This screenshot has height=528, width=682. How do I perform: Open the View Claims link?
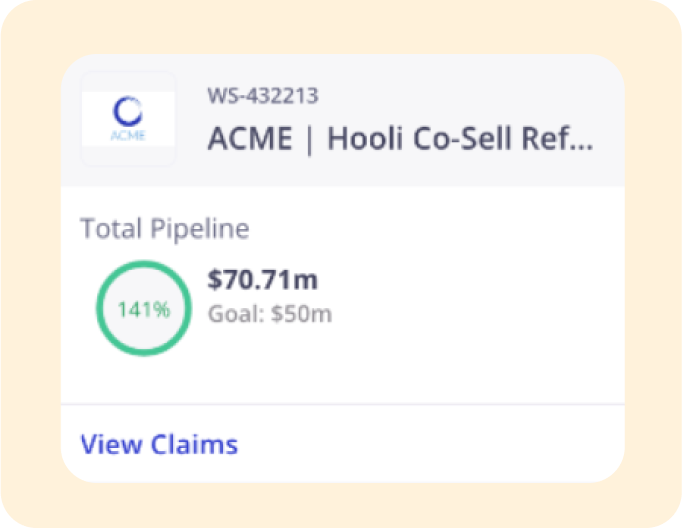coord(159,444)
